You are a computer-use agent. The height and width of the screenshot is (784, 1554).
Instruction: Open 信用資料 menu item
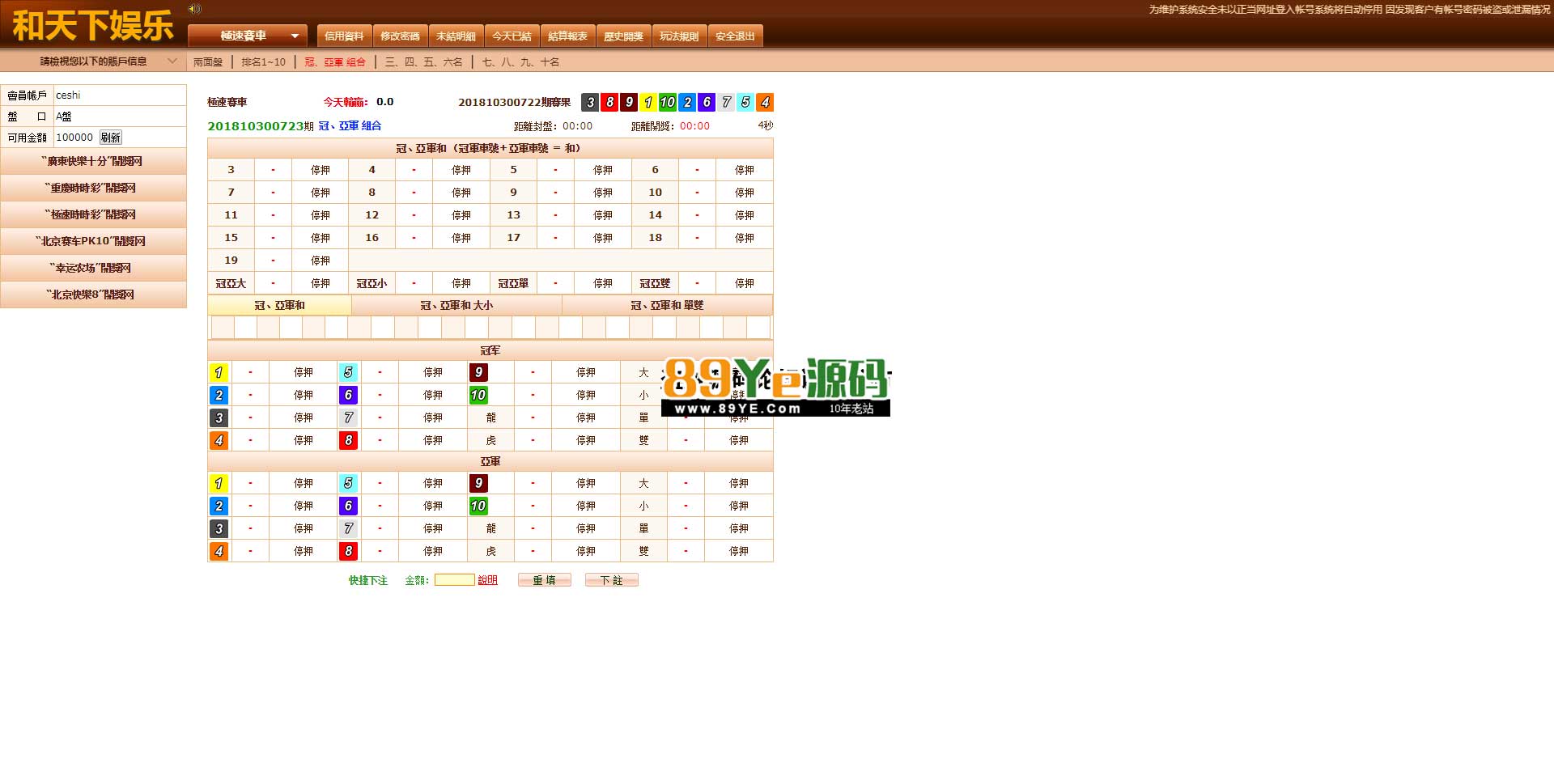click(344, 36)
